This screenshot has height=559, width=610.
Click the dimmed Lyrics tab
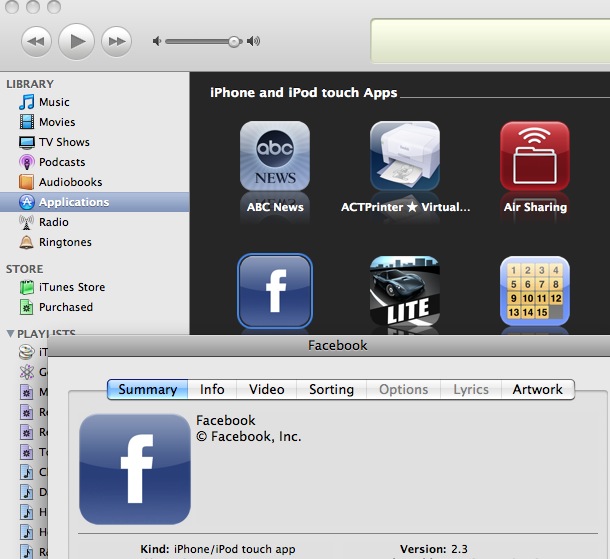471,389
